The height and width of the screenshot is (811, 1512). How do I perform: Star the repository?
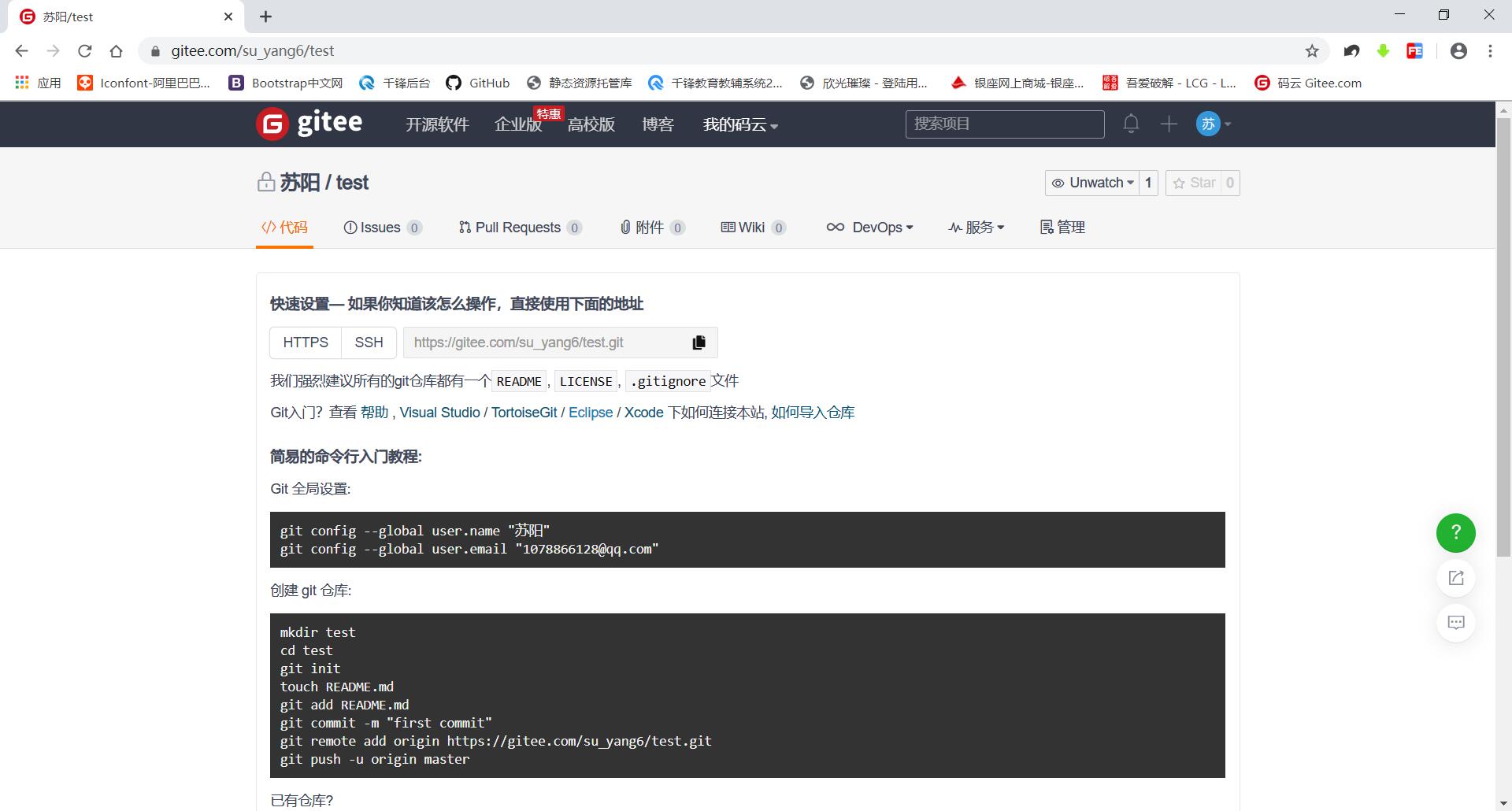[1193, 183]
